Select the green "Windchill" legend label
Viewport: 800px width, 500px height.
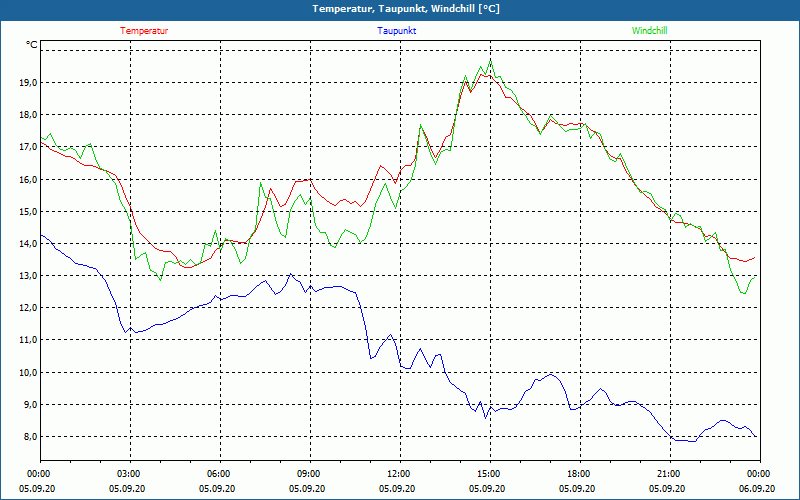tap(649, 31)
